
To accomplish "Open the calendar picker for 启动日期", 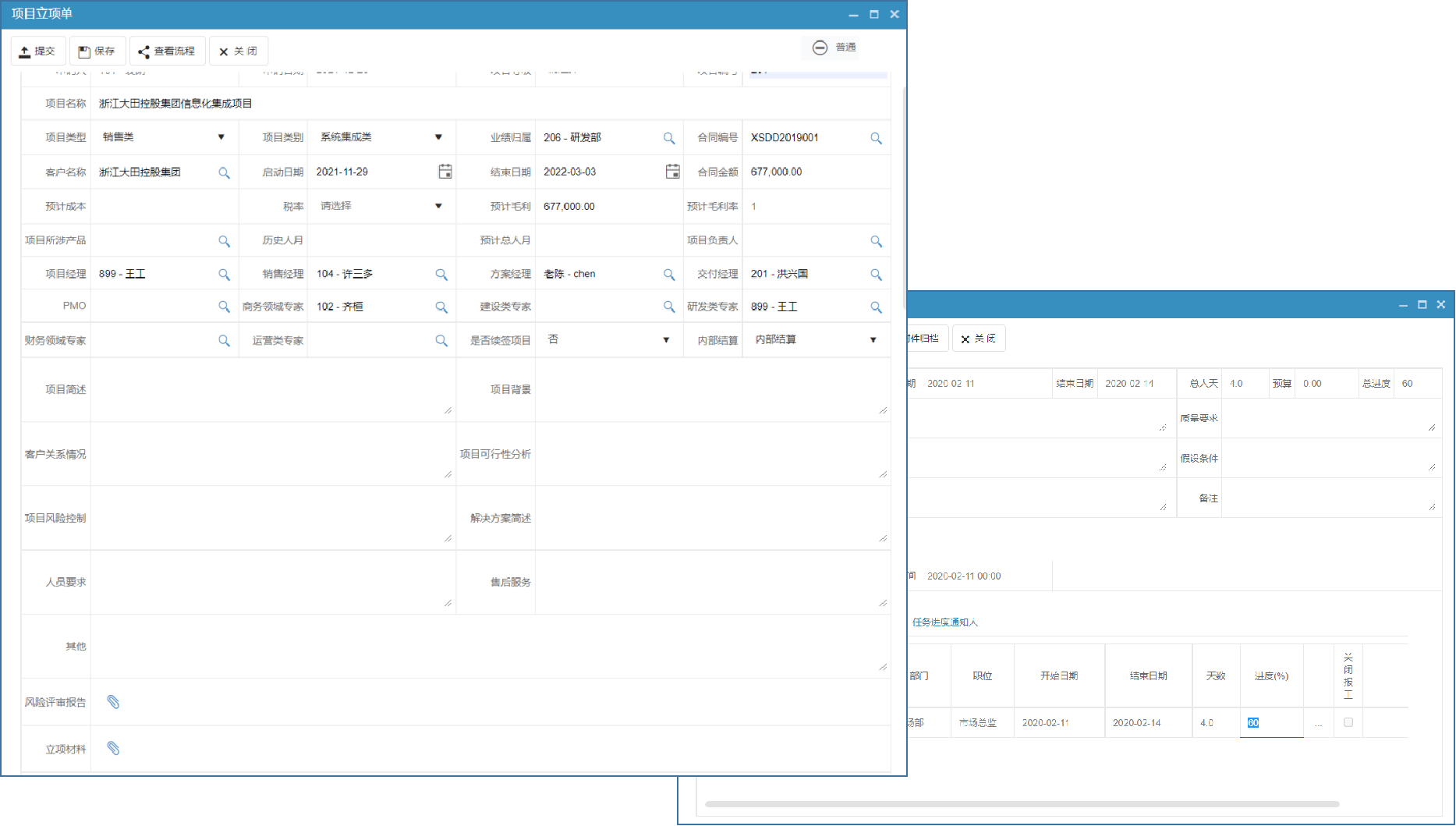I will point(445,172).
